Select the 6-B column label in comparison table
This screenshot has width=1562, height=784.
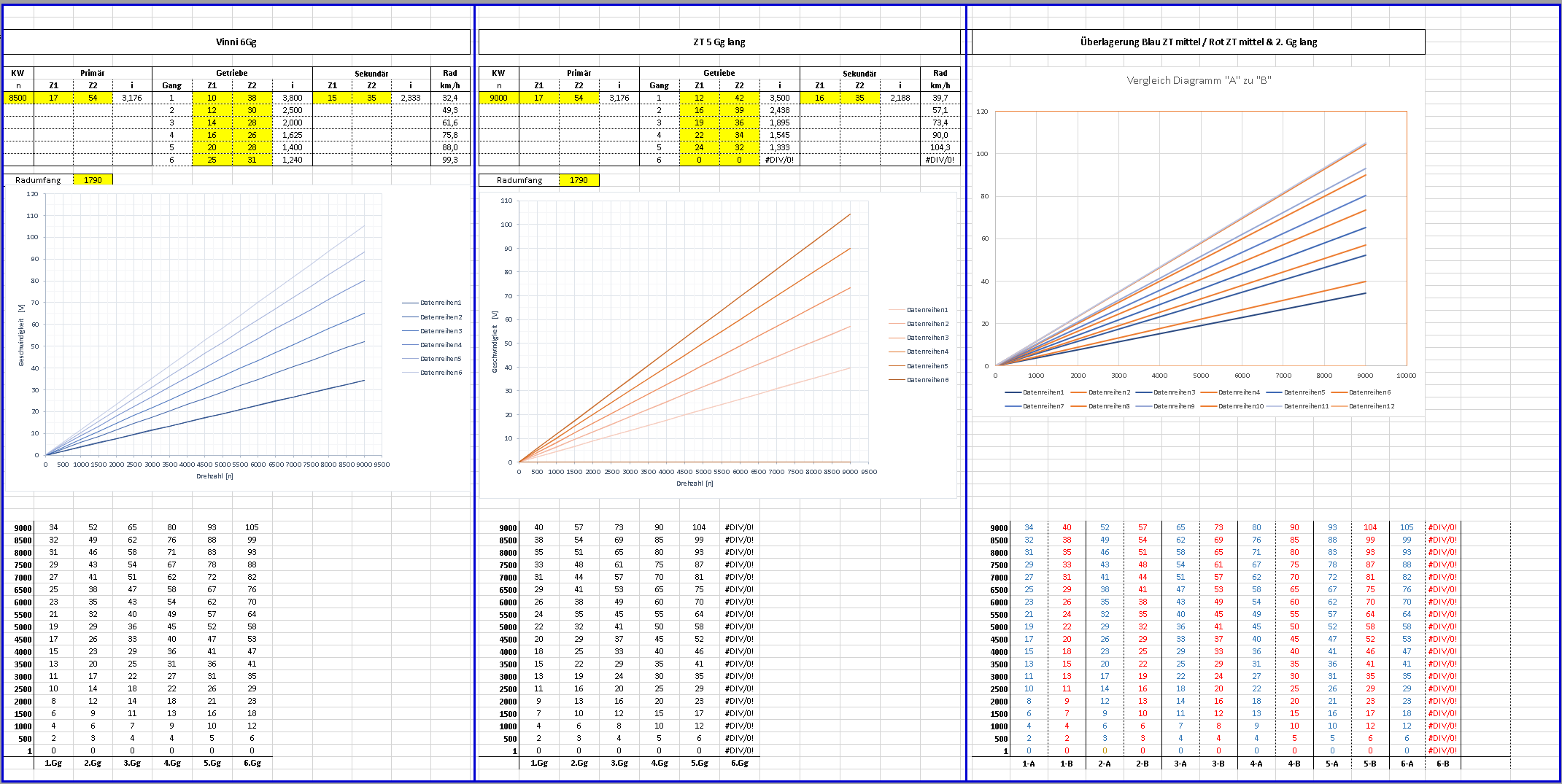(x=1442, y=764)
